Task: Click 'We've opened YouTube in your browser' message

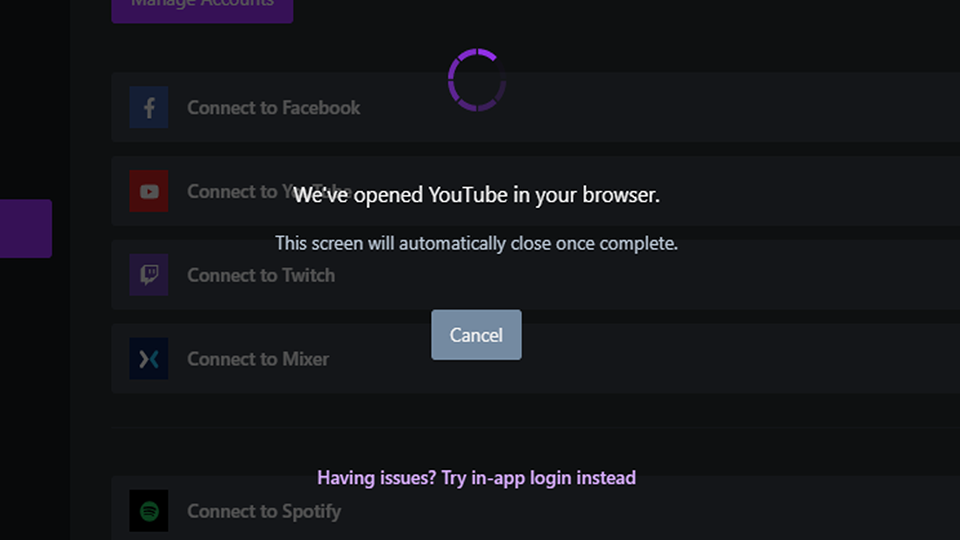Action: [x=476, y=195]
